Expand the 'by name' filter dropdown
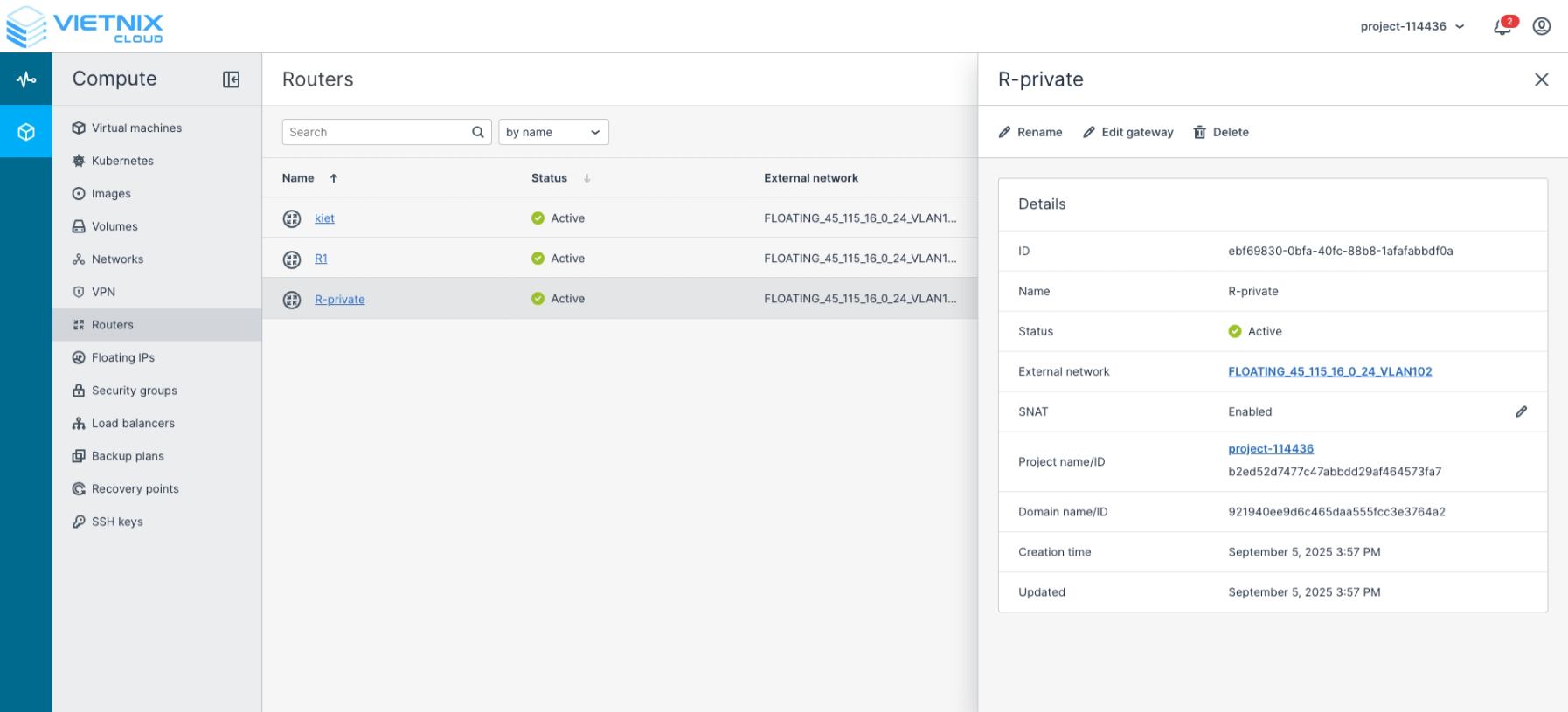1568x712 pixels. click(553, 132)
